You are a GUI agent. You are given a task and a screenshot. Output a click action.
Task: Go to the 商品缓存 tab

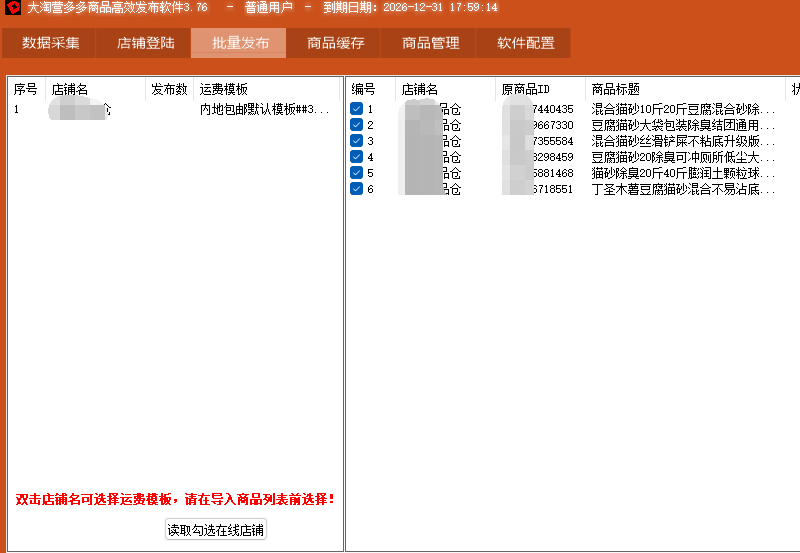coord(333,43)
